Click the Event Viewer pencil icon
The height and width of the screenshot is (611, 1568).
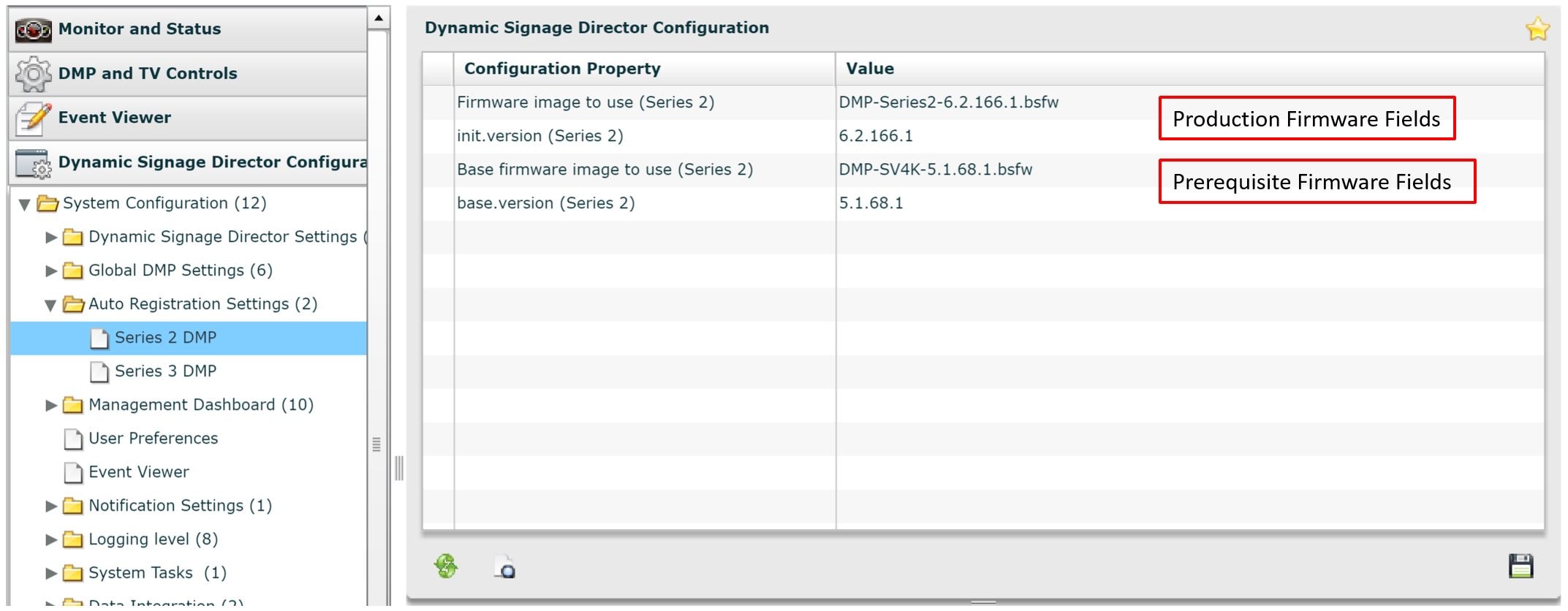[x=34, y=118]
